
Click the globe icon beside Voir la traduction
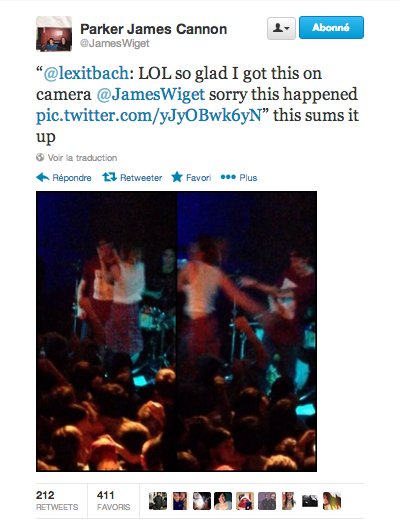click(x=40, y=157)
